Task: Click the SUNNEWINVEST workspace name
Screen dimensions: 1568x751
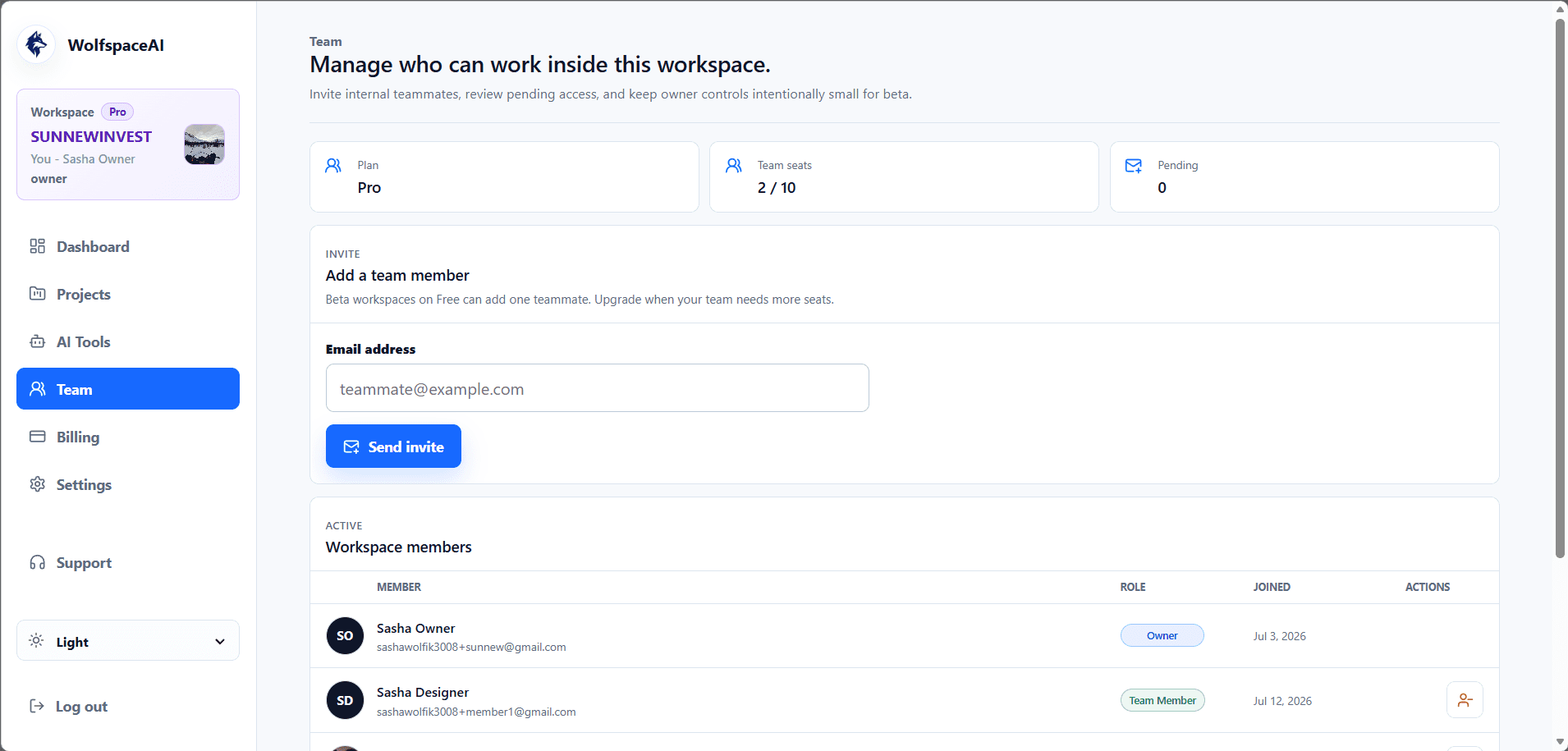Action: pos(91,137)
